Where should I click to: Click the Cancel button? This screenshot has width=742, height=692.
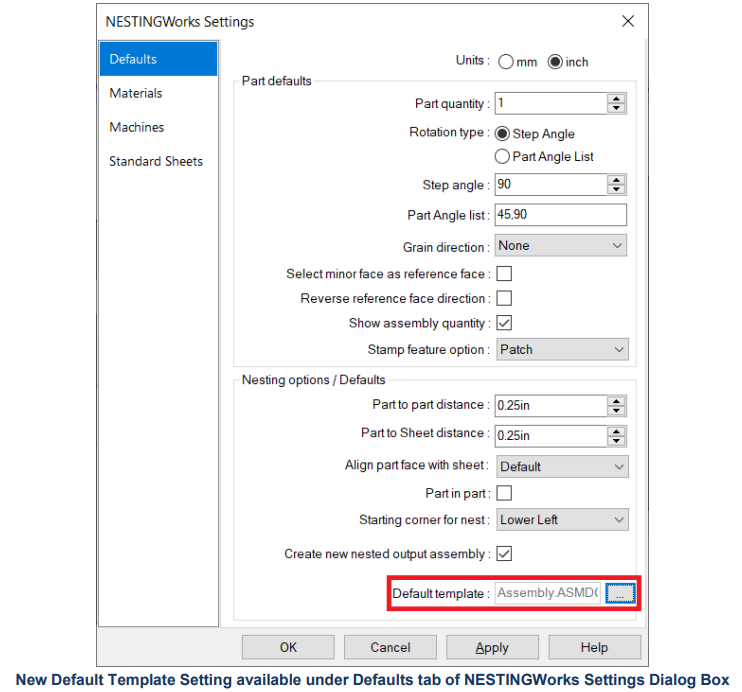tap(390, 648)
